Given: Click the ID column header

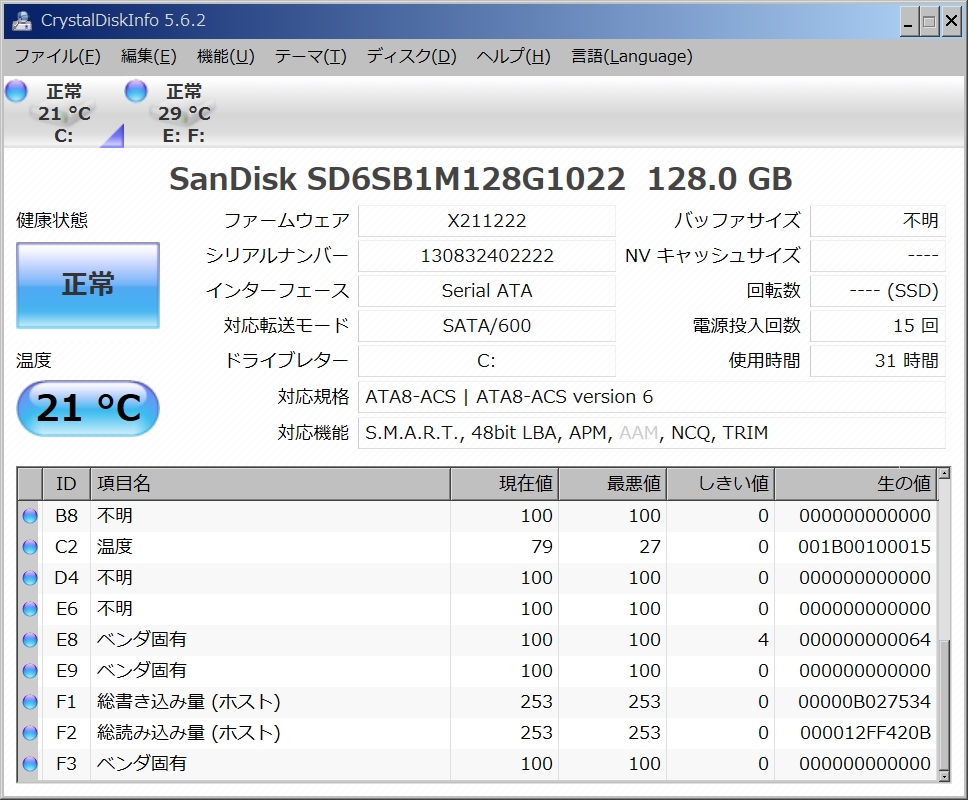Looking at the screenshot, I should [67, 483].
